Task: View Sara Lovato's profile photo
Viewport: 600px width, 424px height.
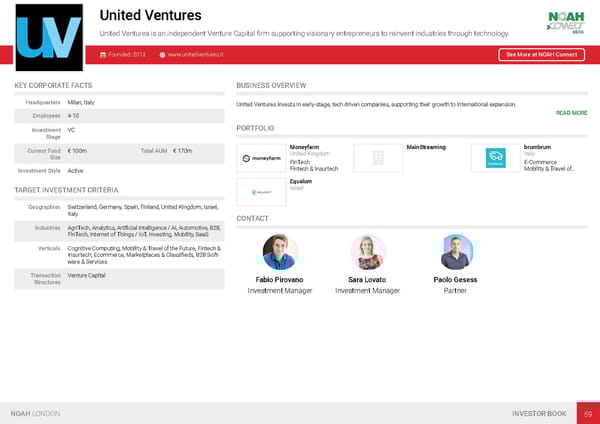Action: (x=367, y=251)
